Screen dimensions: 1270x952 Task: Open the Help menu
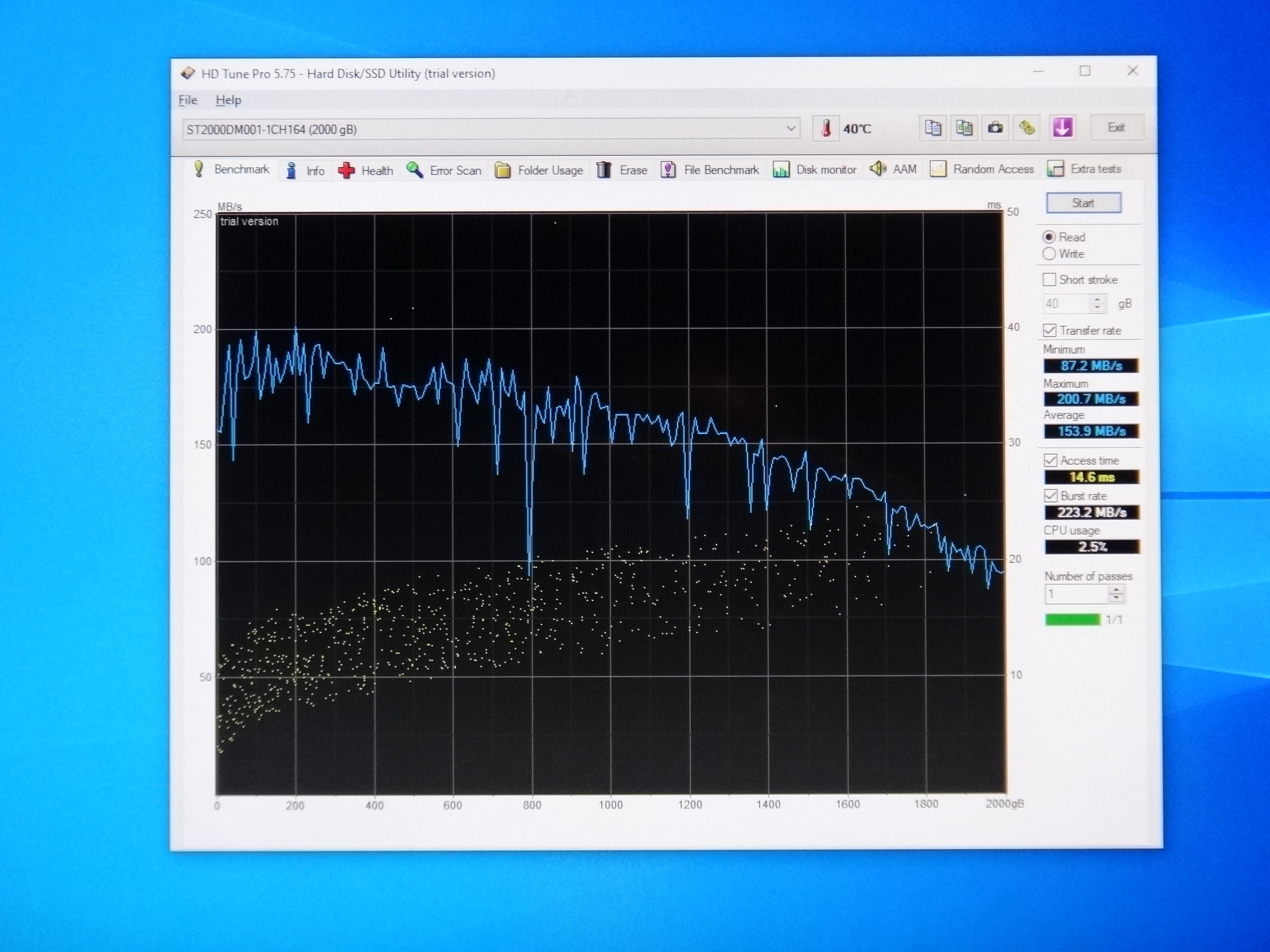228,100
